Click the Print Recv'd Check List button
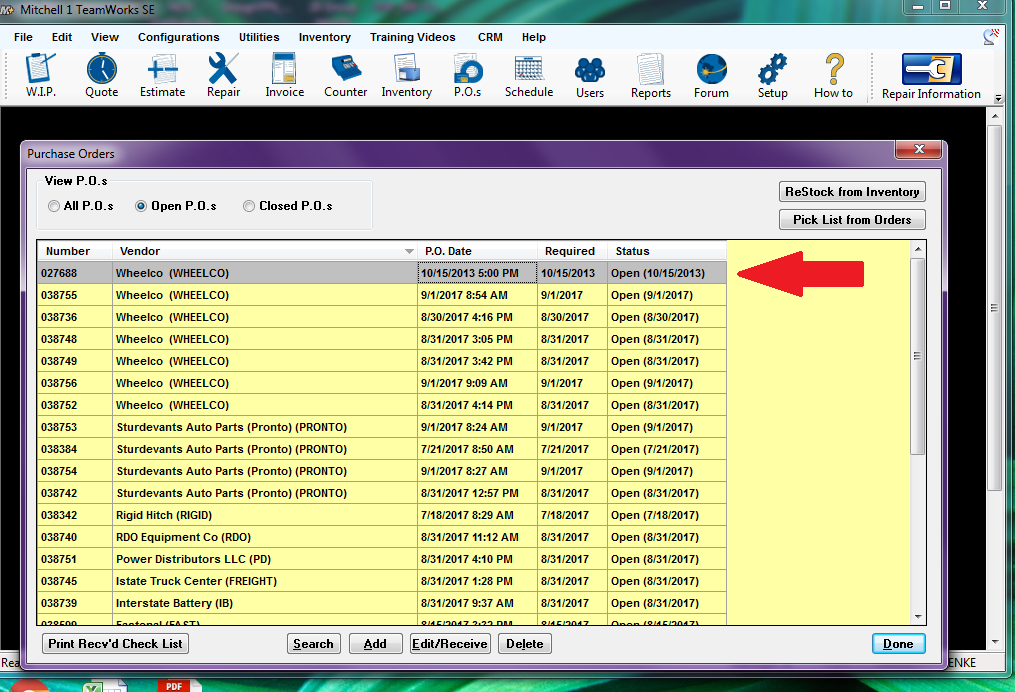 tap(115, 643)
